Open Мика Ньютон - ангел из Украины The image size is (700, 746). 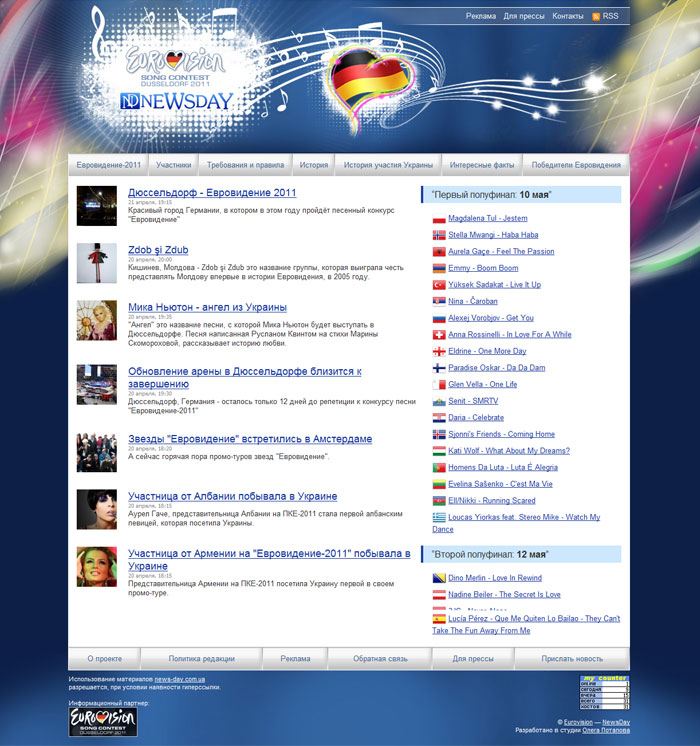click(x=207, y=307)
